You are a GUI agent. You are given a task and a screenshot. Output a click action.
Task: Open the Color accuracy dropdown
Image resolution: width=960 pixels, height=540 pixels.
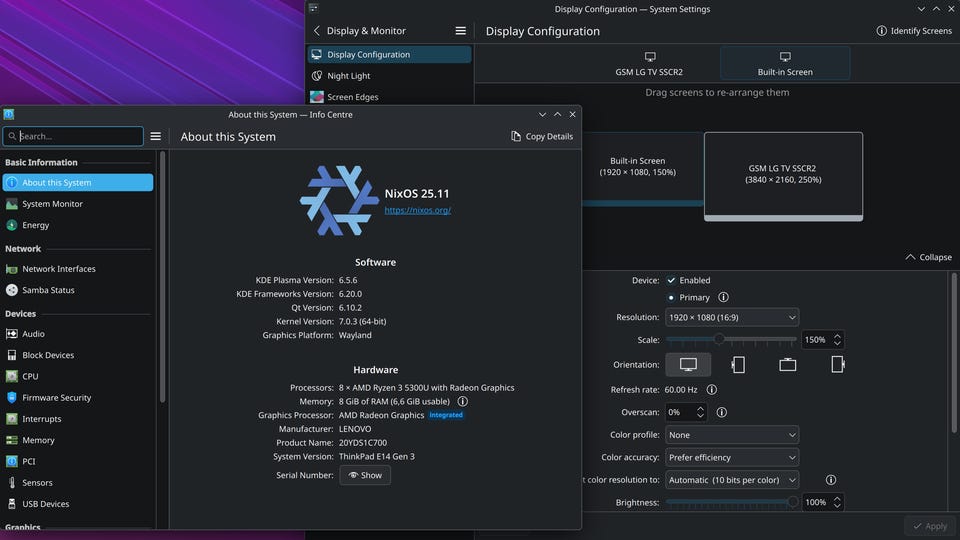click(x=732, y=457)
